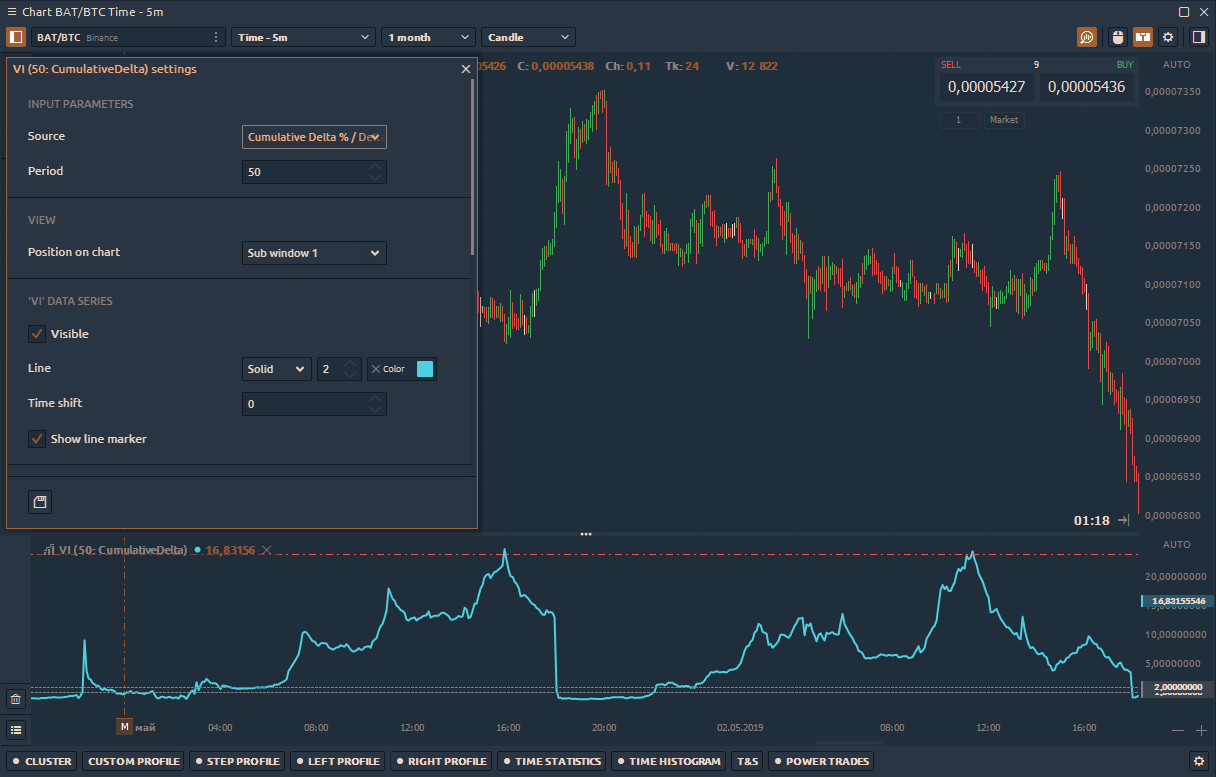Click the INPUT PARAMETERS section heading

(81, 104)
